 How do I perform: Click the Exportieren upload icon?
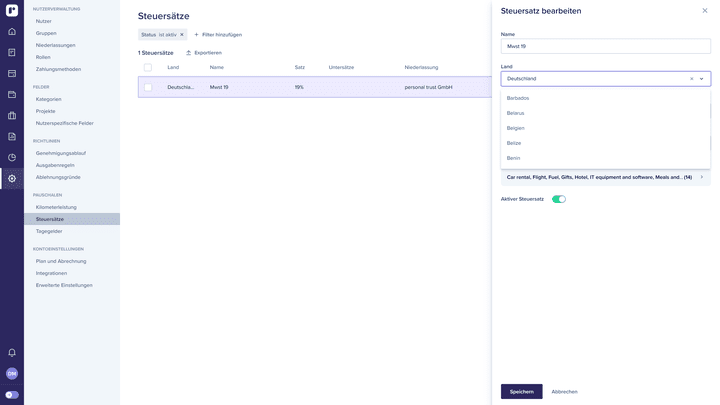[x=189, y=52]
